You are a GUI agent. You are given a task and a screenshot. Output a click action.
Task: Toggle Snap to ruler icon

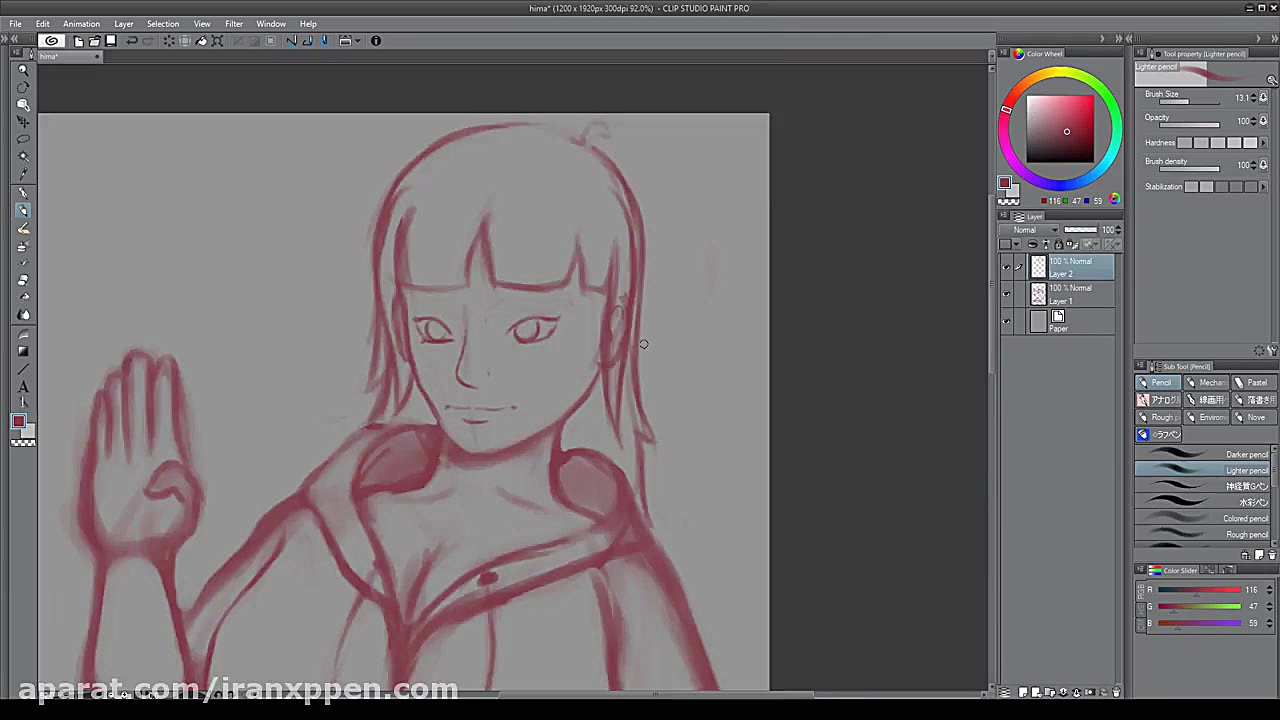[291, 41]
